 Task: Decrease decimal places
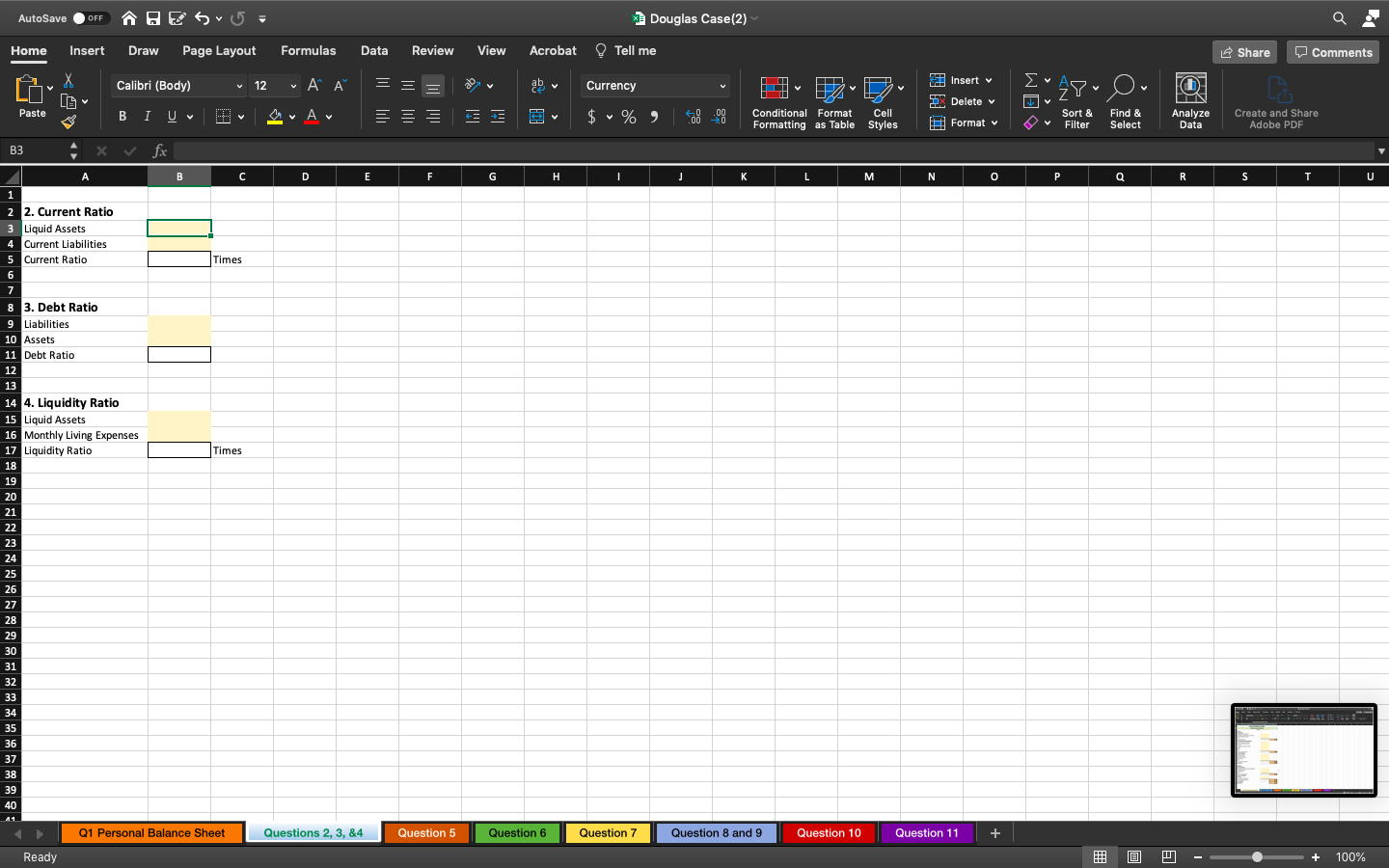(x=719, y=117)
